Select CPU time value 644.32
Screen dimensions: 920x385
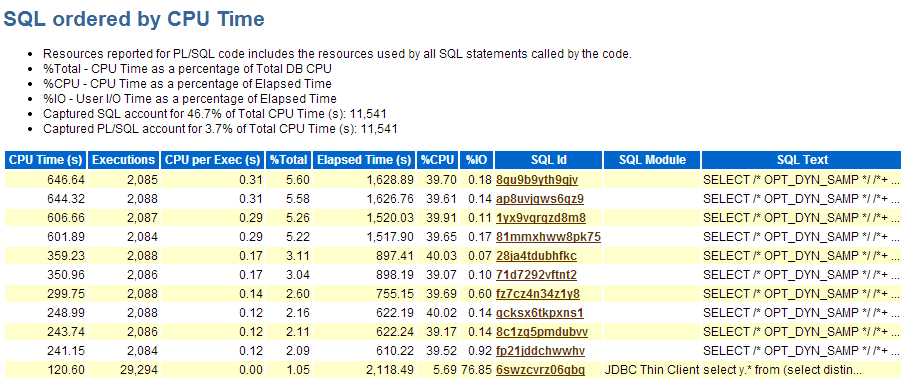[x=67, y=199]
